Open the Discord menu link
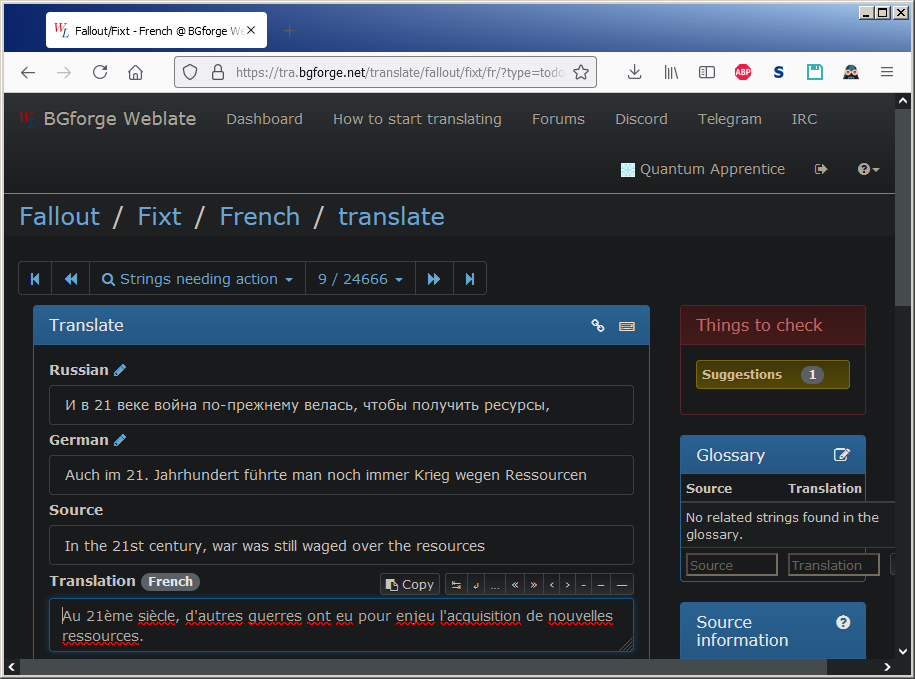915x679 pixels. pos(641,119)
